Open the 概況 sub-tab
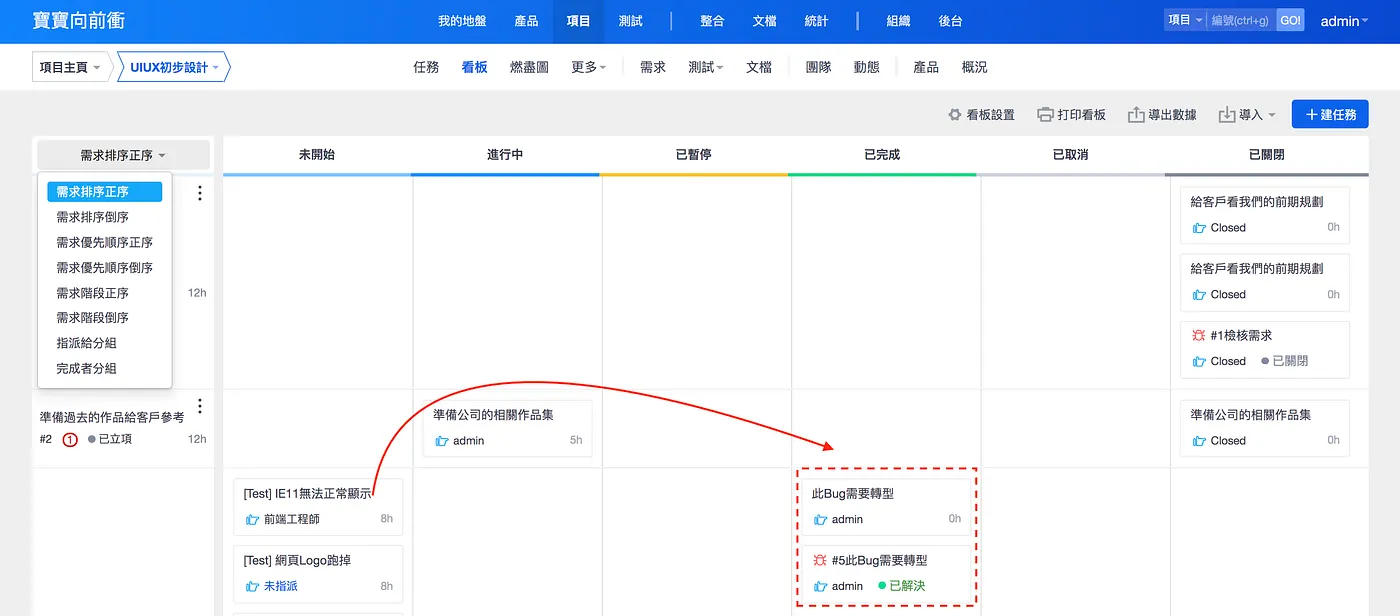The width and height of the screenshot is (1400, 616). tap(974, 67)
